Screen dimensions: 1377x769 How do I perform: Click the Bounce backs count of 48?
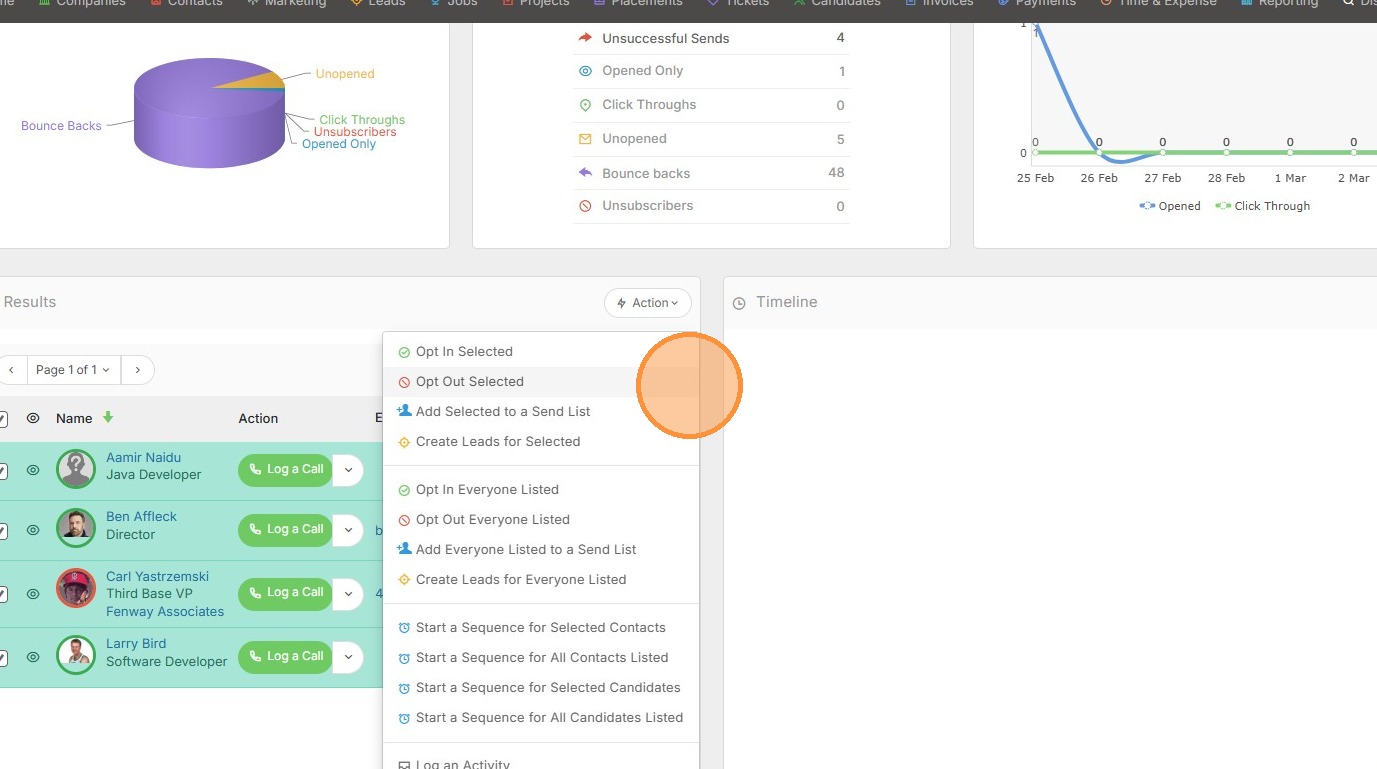(x=836, y=173)
